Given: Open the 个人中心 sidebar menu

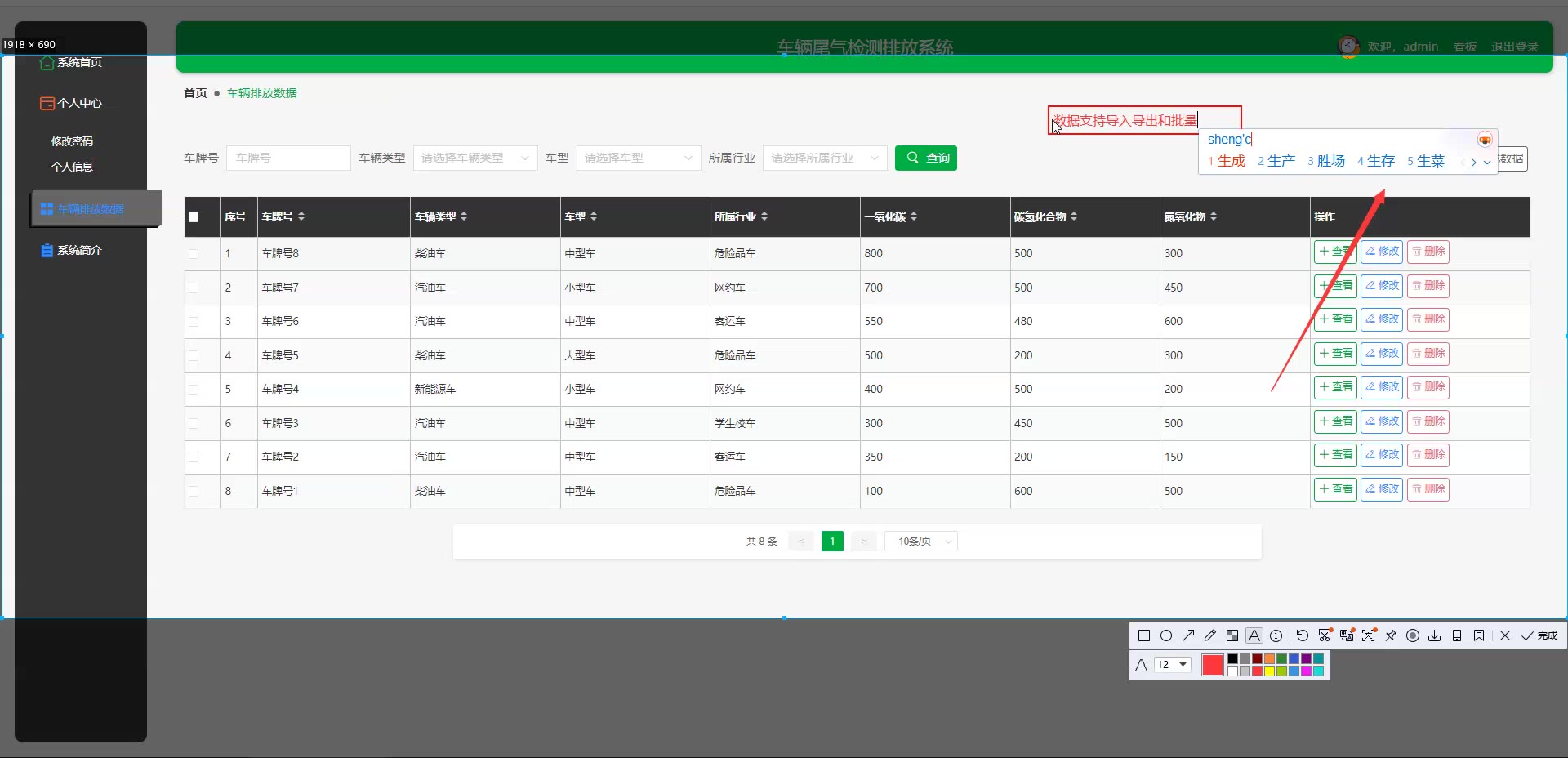Looking at the screenshot, I should tap(72, 103).
